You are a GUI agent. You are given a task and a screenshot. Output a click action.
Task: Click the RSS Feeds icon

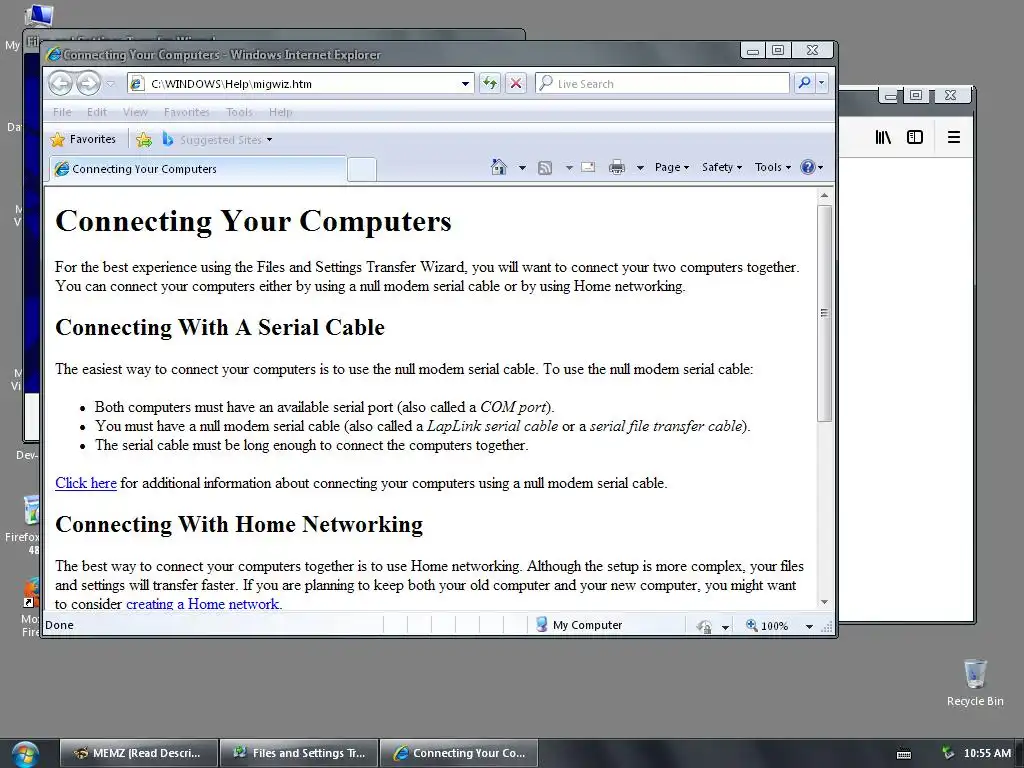point(545,168)
